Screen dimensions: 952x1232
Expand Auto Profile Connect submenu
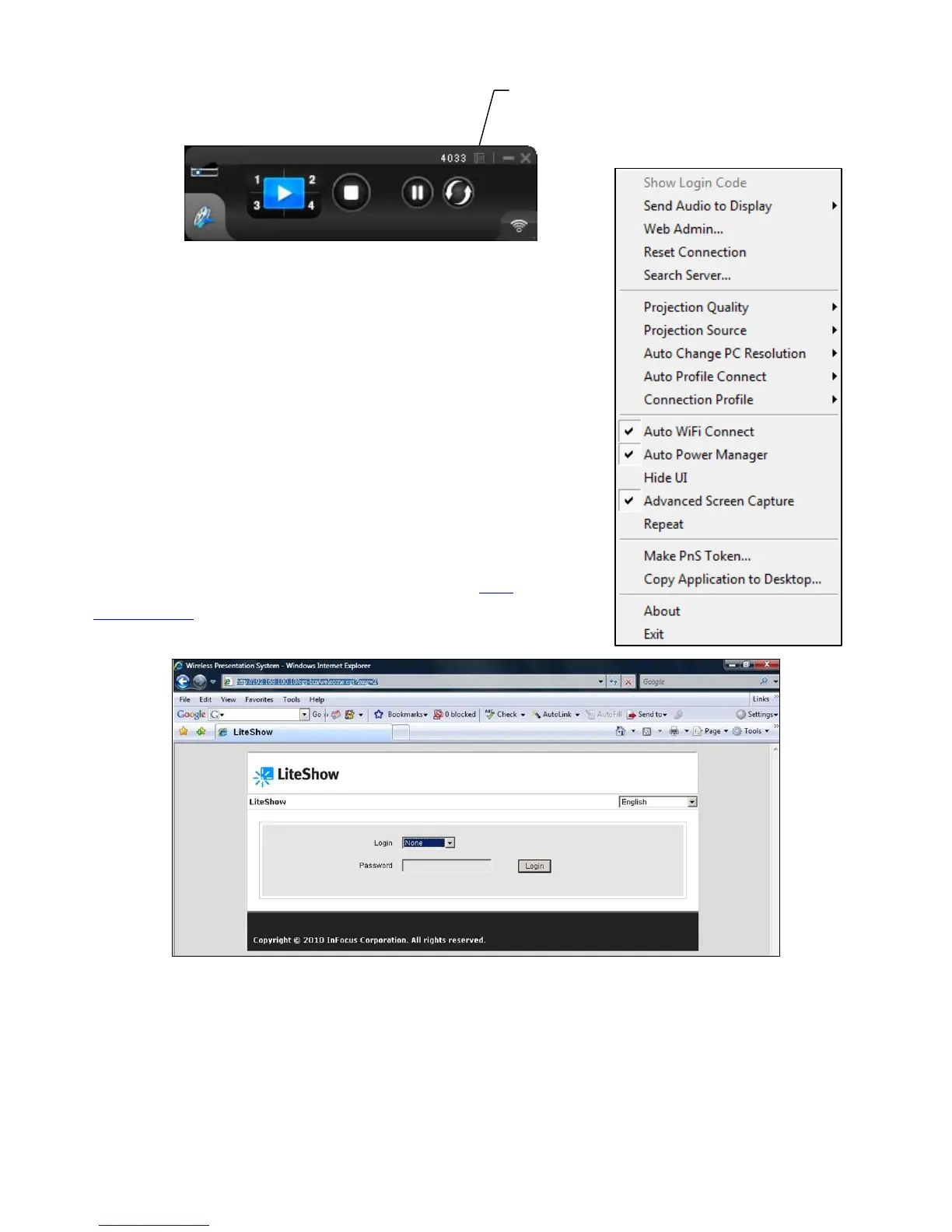click(x=728, y=376)
